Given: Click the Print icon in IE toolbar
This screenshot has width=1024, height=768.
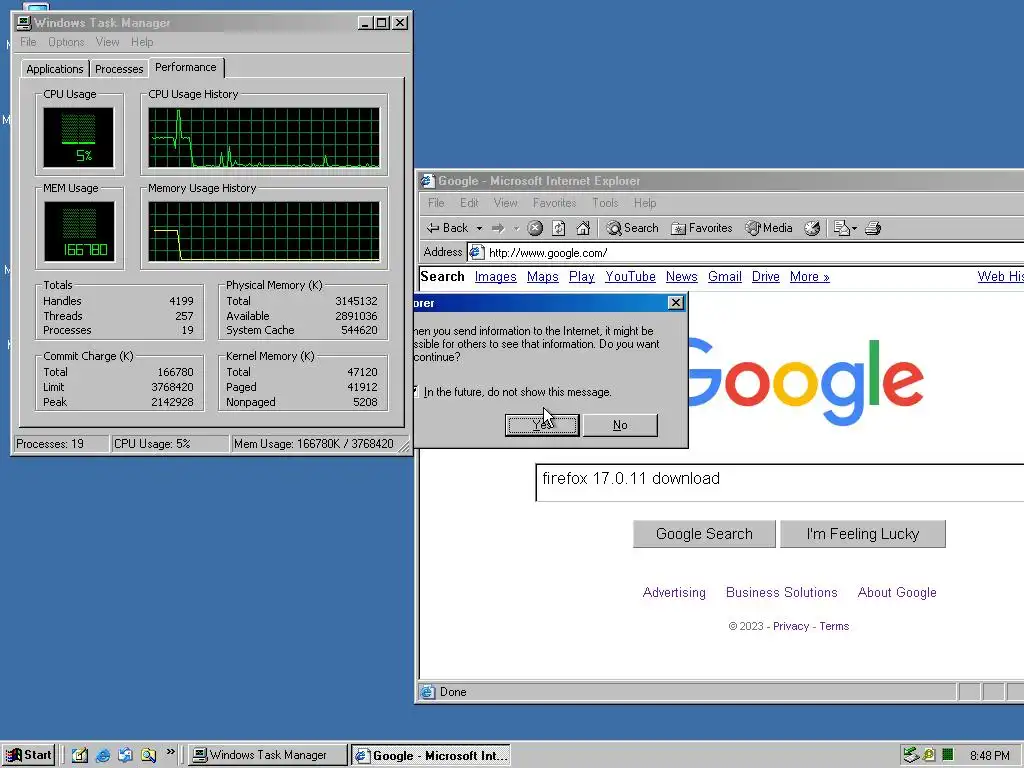Looking at the screenshot, I should tap(873, 228).
